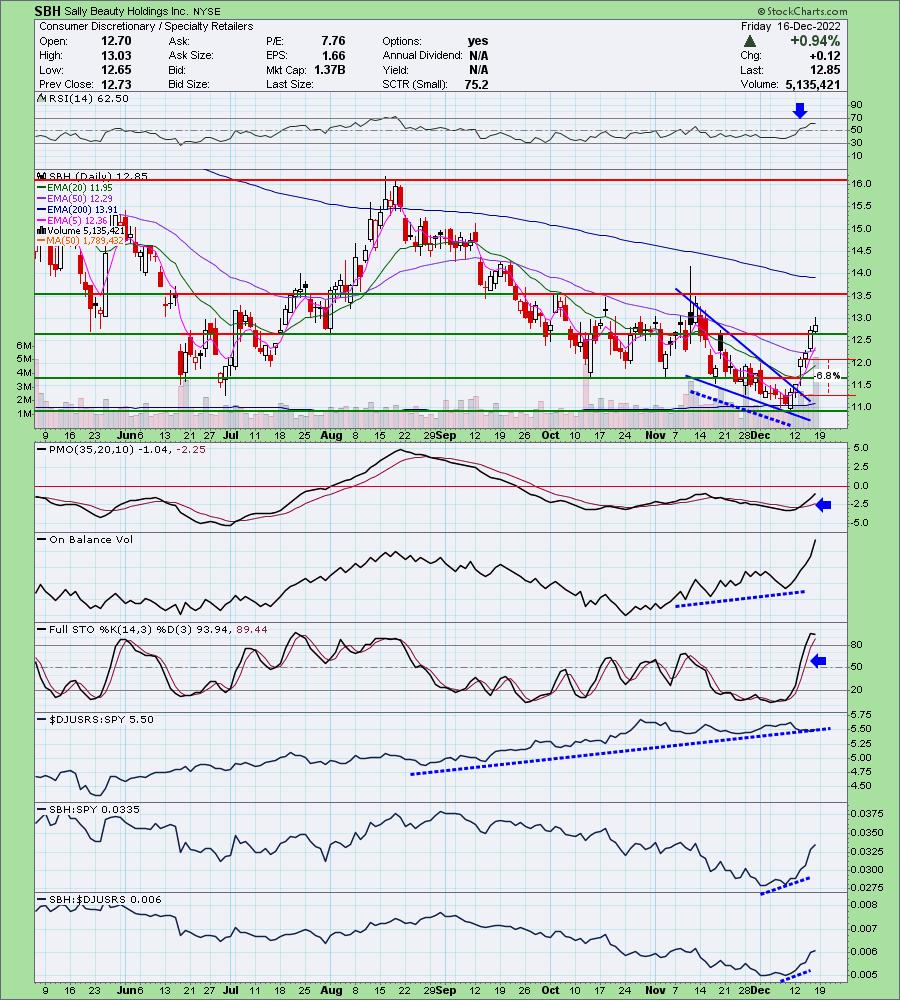Click the header Volume value 5,135,421
Viewport: 900px width, 1000px height.
pyautogui.click(x=813, y=84)
